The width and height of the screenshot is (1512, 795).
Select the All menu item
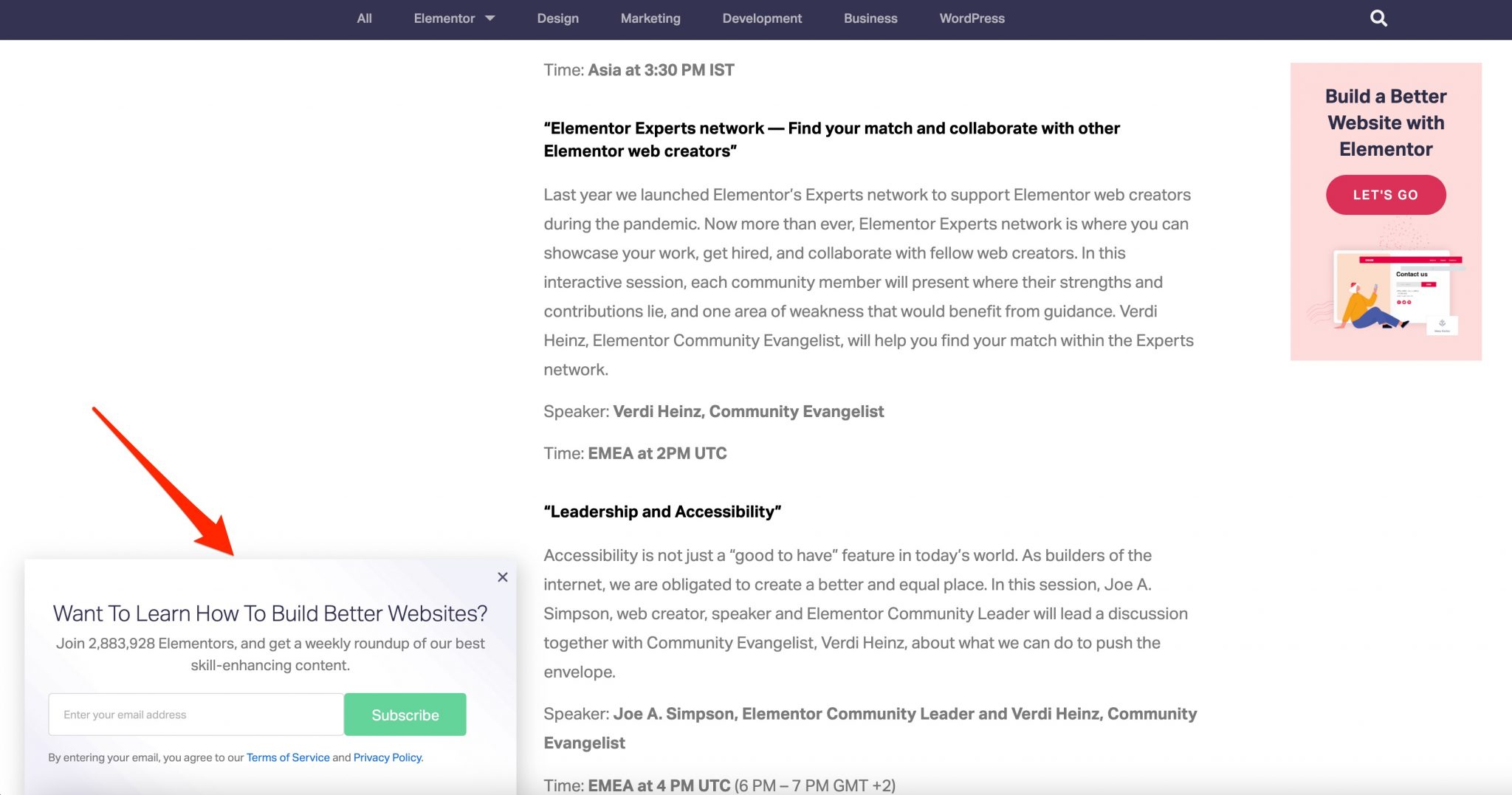pyautogui.click(x=363, y=18)
